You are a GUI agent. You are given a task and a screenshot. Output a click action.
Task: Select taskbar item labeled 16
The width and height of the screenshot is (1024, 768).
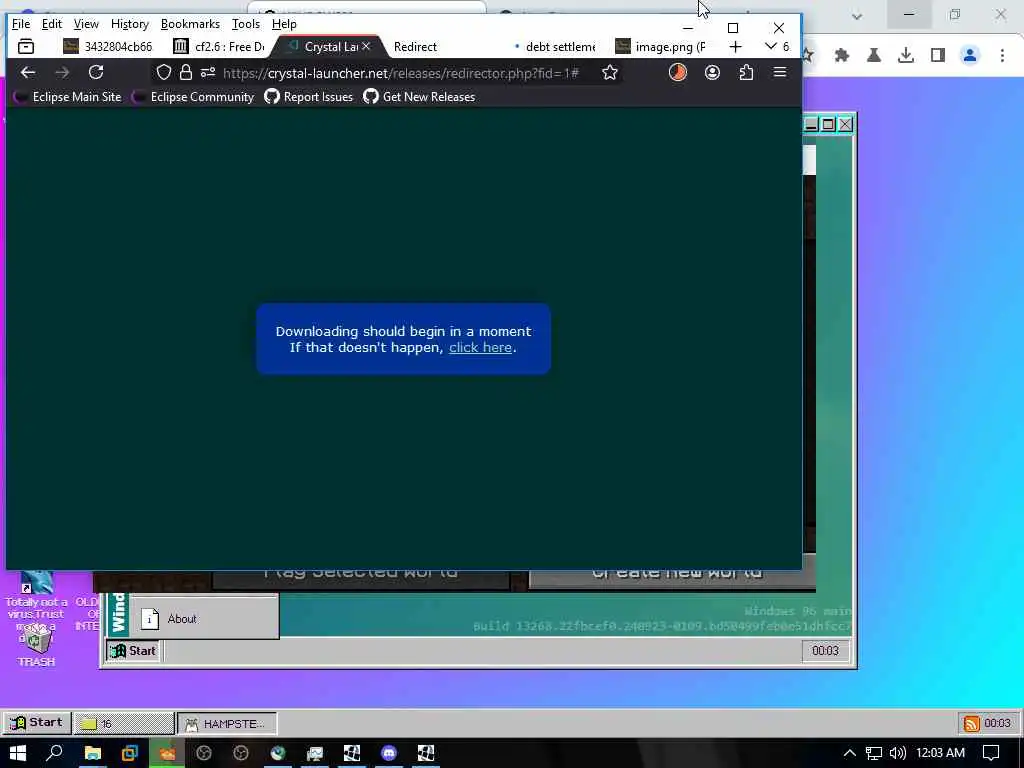(x=124, y=724)
